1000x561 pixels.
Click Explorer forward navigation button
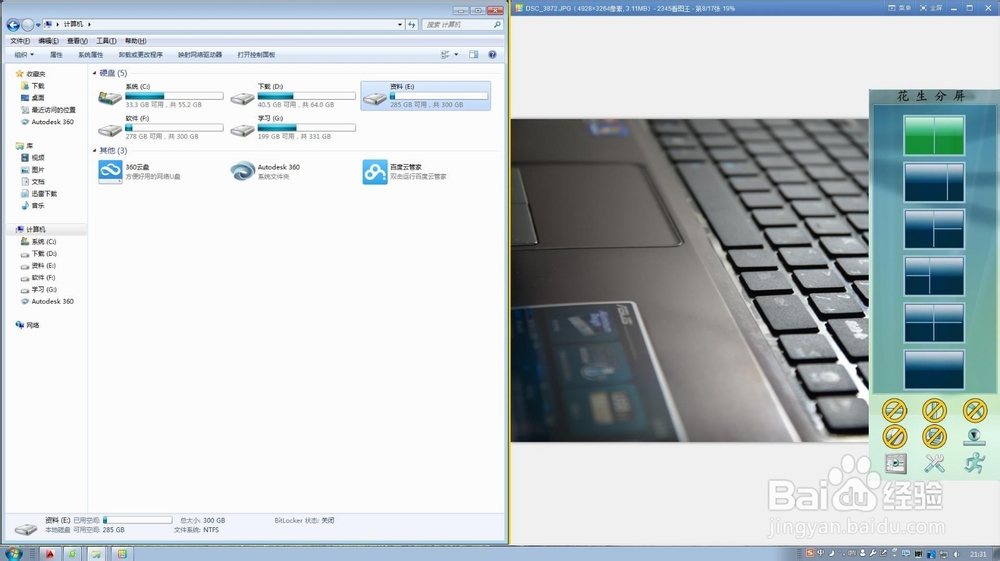click(x=27, y=25)
